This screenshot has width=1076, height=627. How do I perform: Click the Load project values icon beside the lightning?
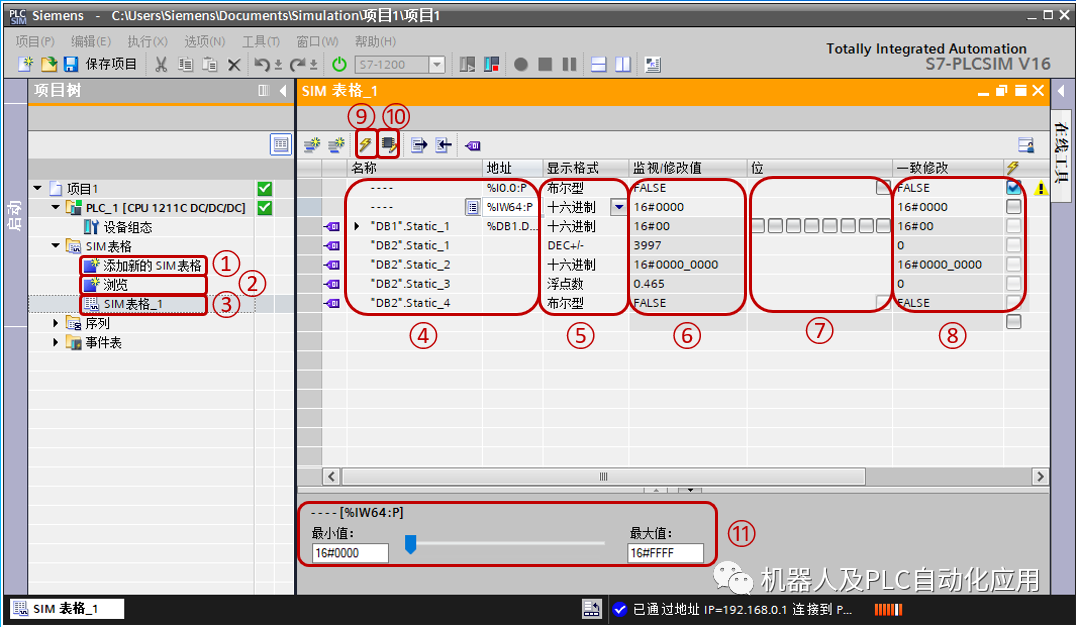388,143
